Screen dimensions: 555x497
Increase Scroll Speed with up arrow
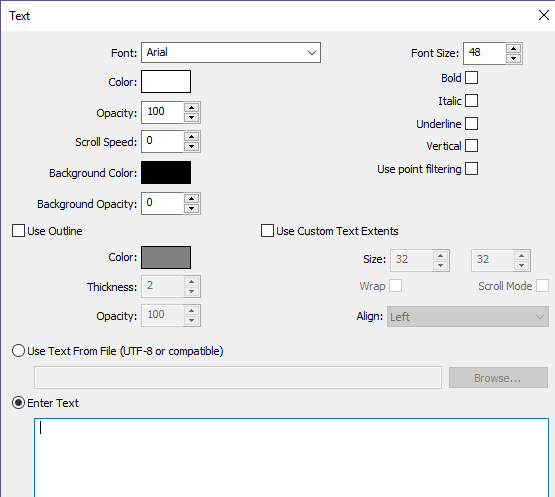191,137
